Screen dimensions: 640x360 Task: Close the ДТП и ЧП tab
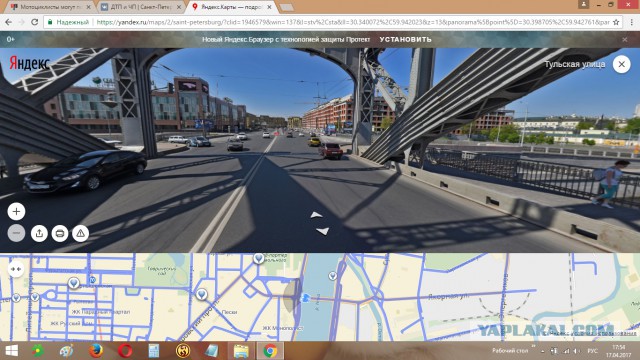[x=179, y=7]
